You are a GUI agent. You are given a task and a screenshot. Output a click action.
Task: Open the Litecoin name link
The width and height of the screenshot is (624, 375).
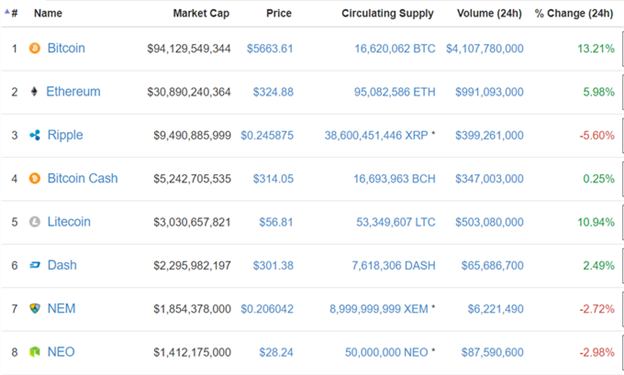pyautogui.click(x=69, y=222)
